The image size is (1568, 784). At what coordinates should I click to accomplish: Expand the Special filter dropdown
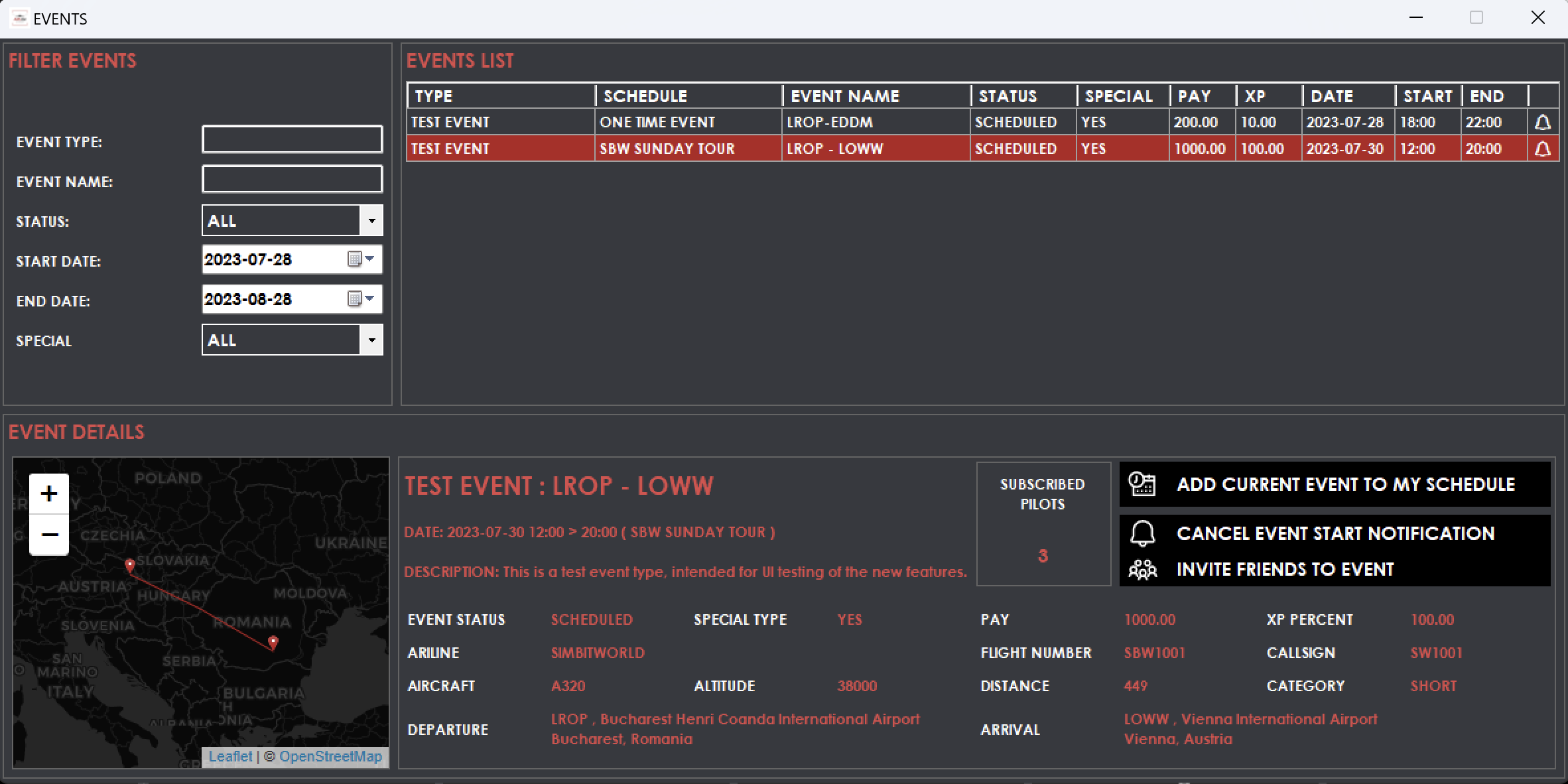tap(371, 340)
